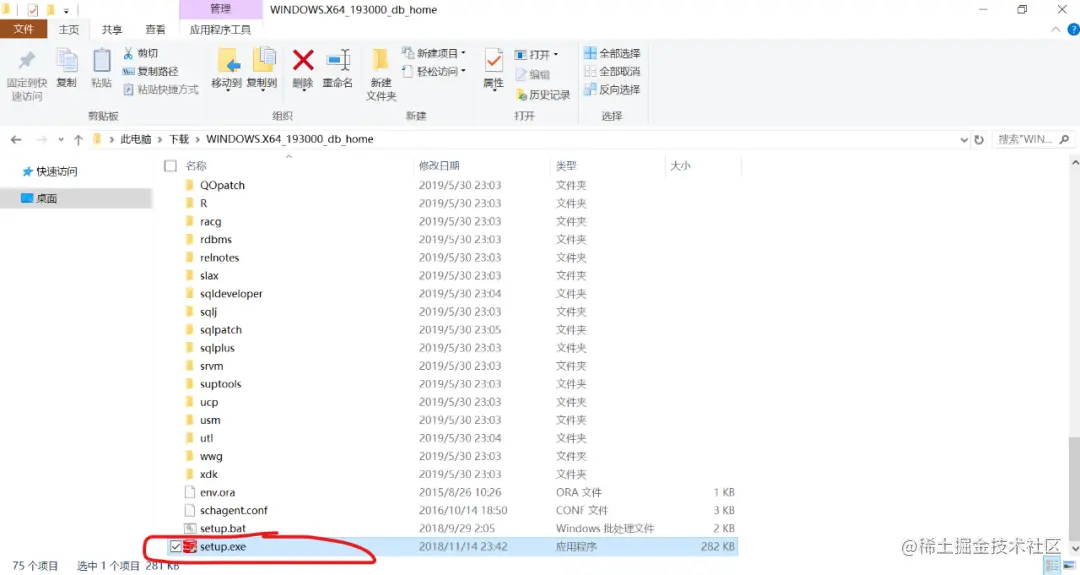Click the Manage (管理) contextual tab
The image size is (1080, 575).
(x=220, y=9)
